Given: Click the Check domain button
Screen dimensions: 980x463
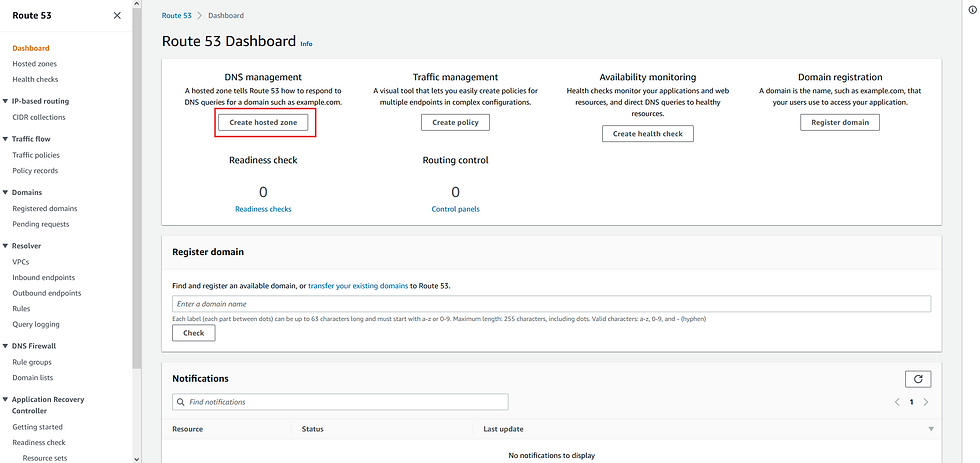Looking at the screenshot, I should pyautogui.click(x=194, y=334).
